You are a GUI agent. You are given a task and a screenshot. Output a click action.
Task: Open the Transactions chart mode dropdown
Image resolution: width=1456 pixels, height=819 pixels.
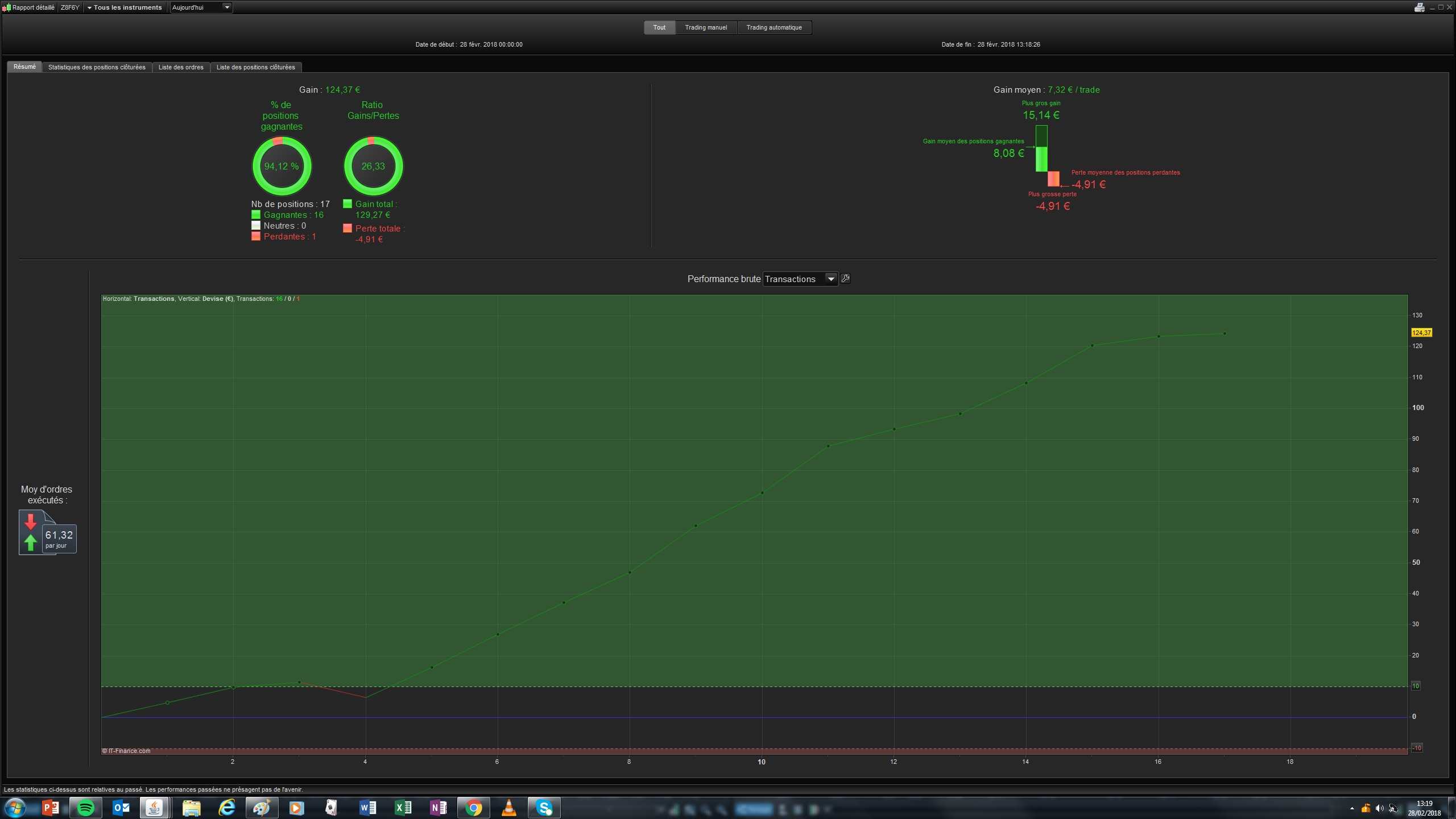(x=799, y=279)
